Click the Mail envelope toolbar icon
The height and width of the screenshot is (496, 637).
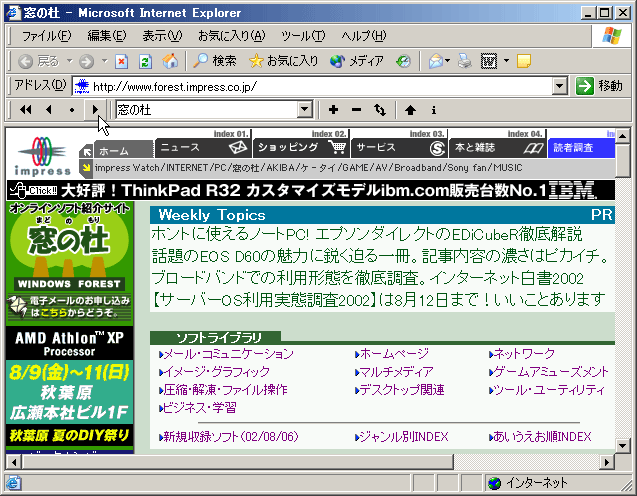coord(436,61)
